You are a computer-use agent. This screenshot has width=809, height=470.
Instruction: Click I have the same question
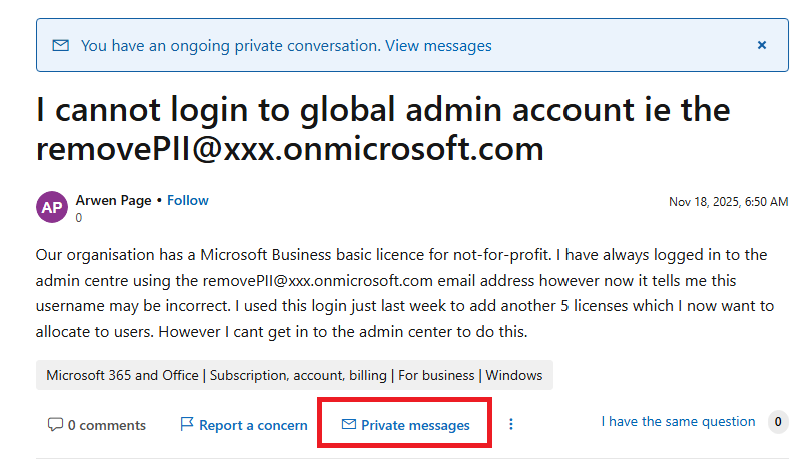[678, 421]
